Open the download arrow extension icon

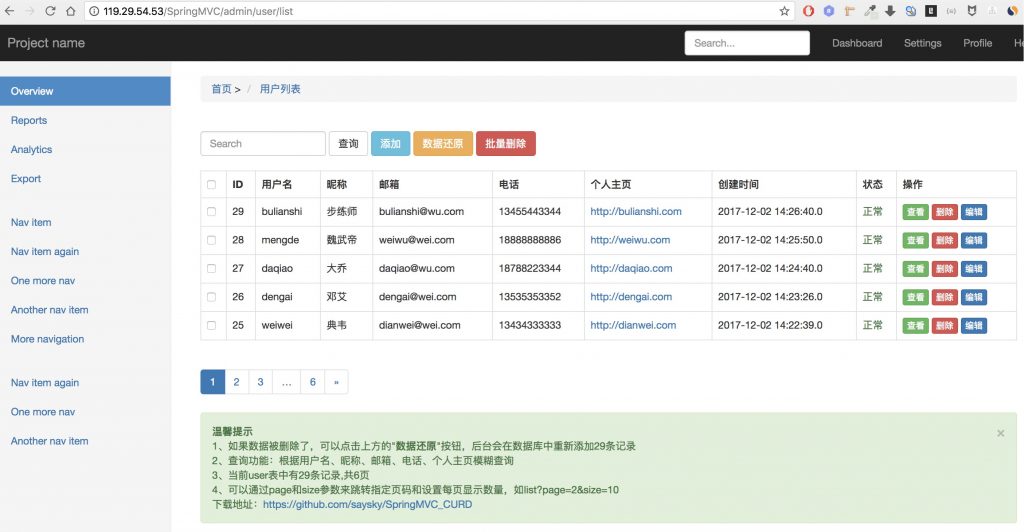890,11
